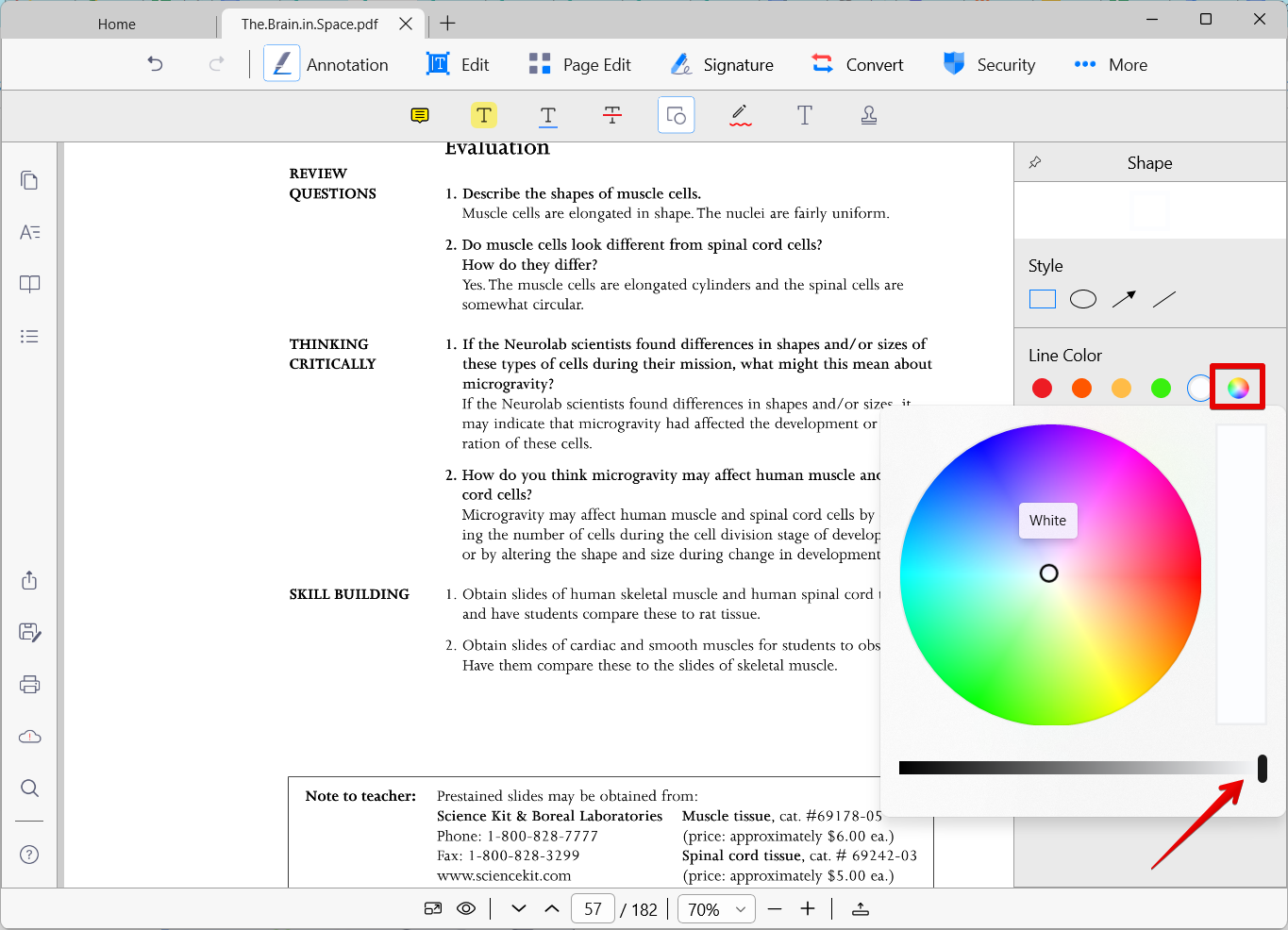This screenshot has width=1288, height=930.
Task: Select the highlight text tool
Action: click(x=484, y=115)
